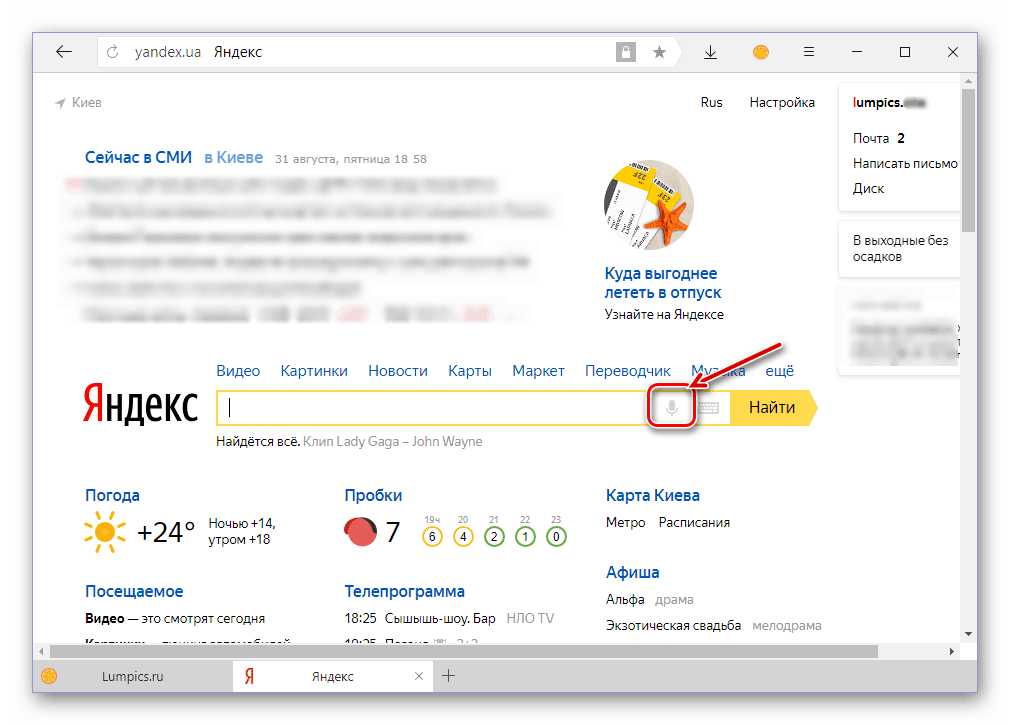Click the Lumpics.ru tab orange favicon
The height and width of the screenshot is (725, 1010).
point(49,676)
